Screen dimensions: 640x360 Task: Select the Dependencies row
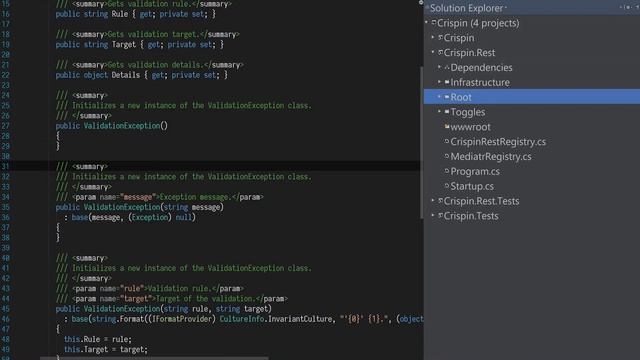[532, 67]
